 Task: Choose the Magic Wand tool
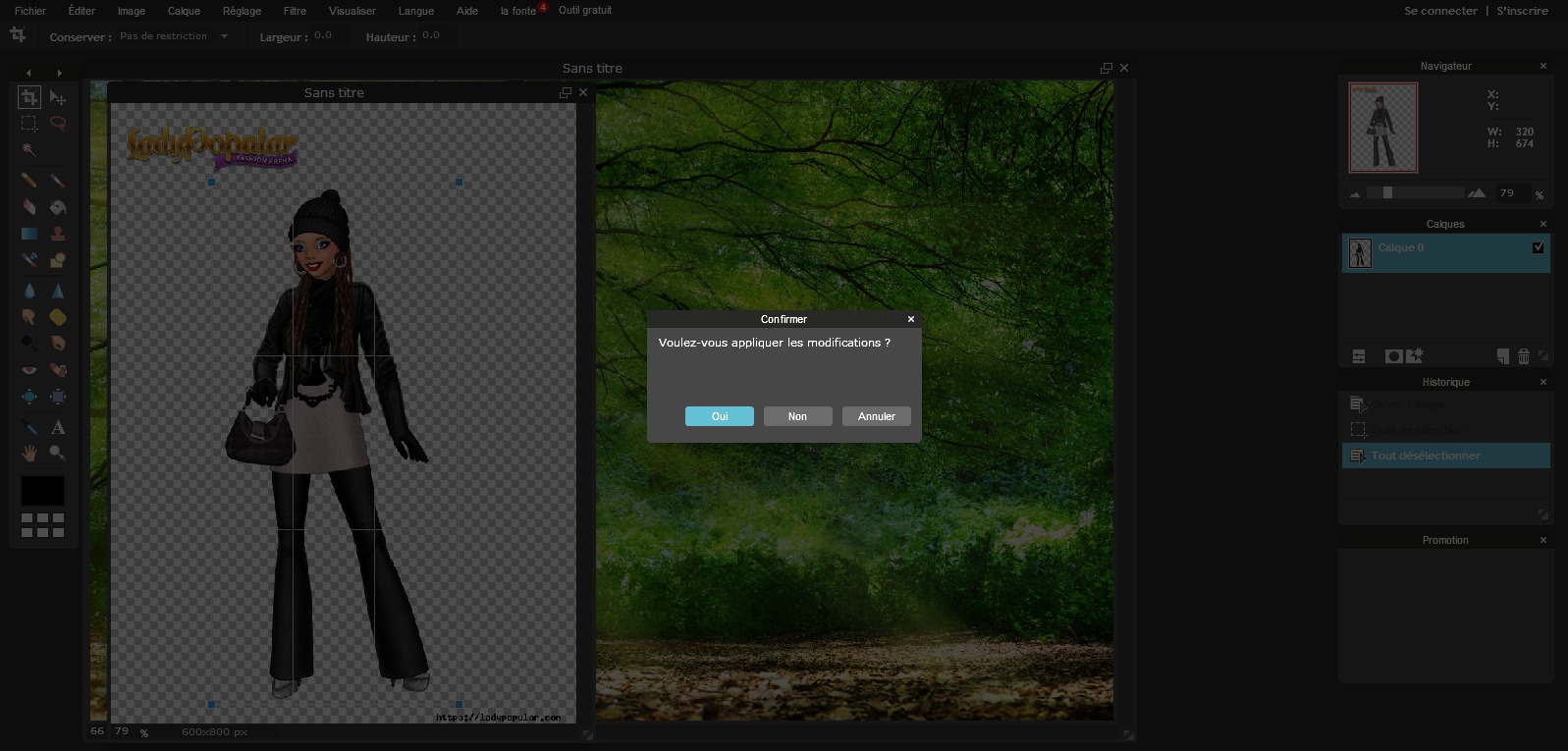pyautogui.click(x=29, y=150)
